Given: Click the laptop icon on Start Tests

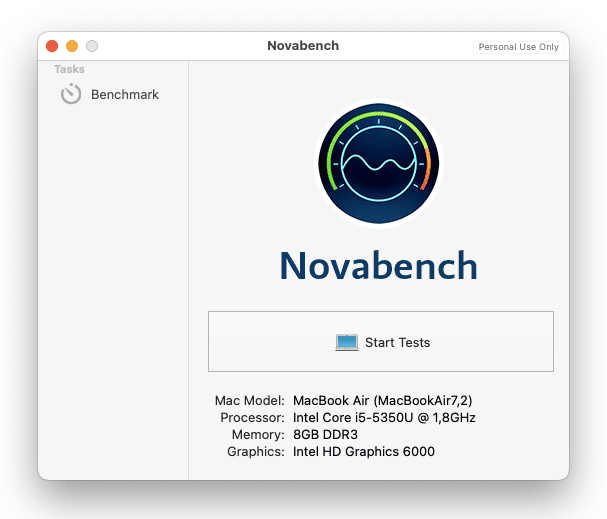Looking at the screenshot, I should 346,342.
